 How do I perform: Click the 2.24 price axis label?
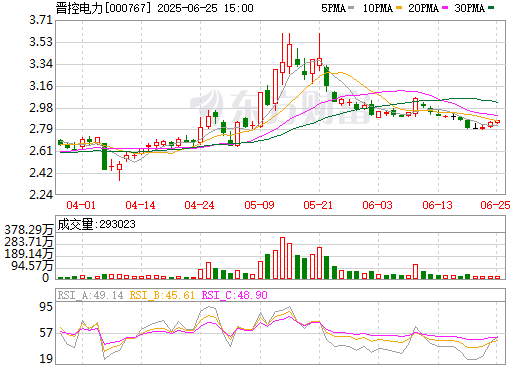point(41,195)
